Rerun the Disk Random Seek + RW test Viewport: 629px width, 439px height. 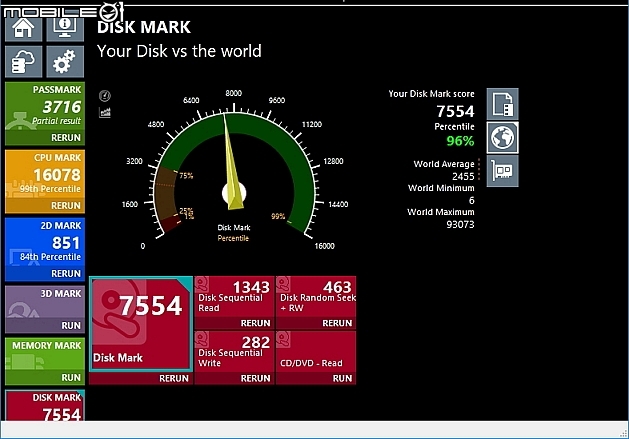(x=337, y=323)
